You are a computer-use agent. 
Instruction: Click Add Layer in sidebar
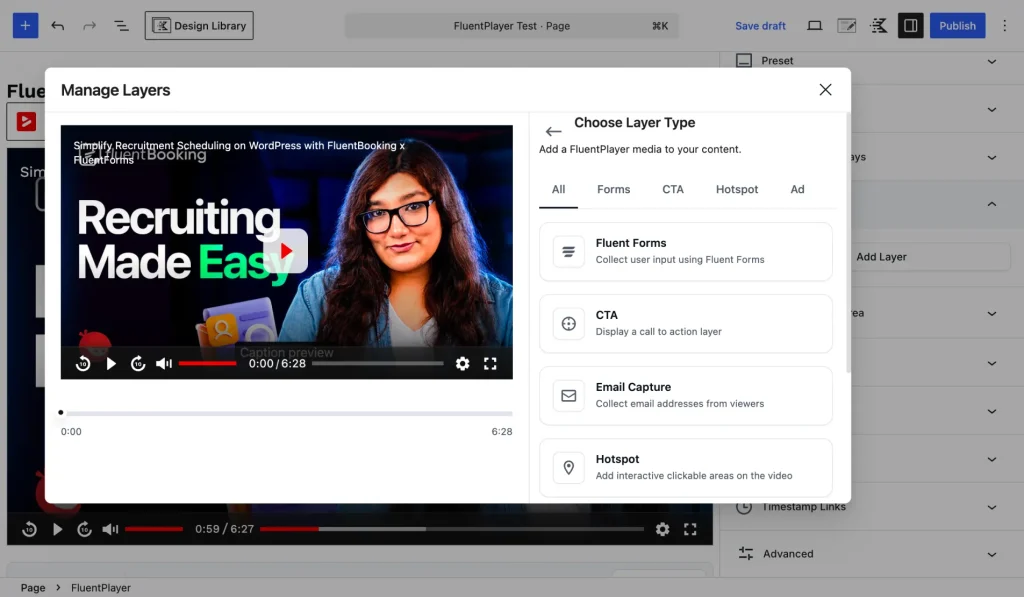click(881, 257)
